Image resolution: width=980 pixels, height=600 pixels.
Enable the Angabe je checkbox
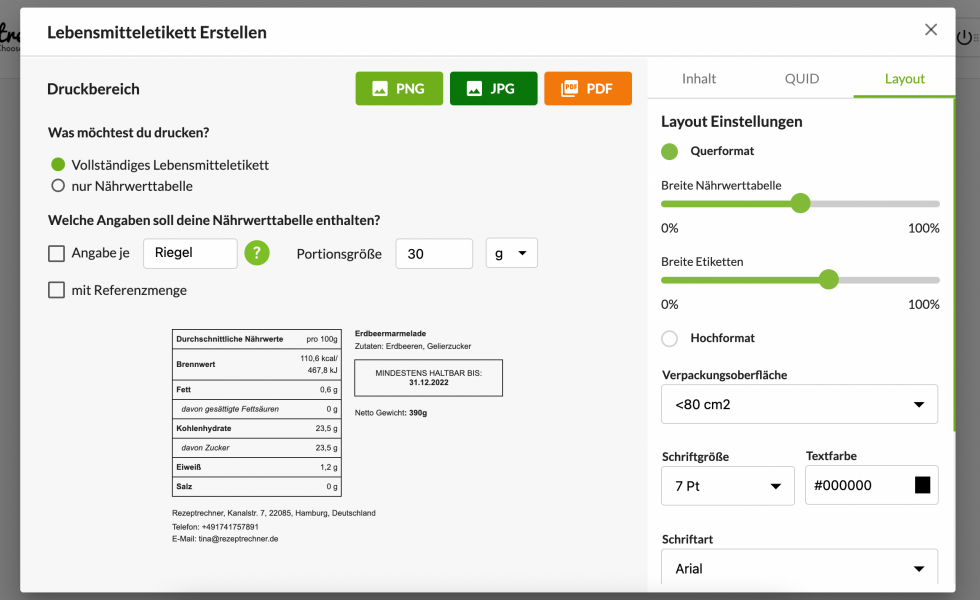[x=57, y=254]
